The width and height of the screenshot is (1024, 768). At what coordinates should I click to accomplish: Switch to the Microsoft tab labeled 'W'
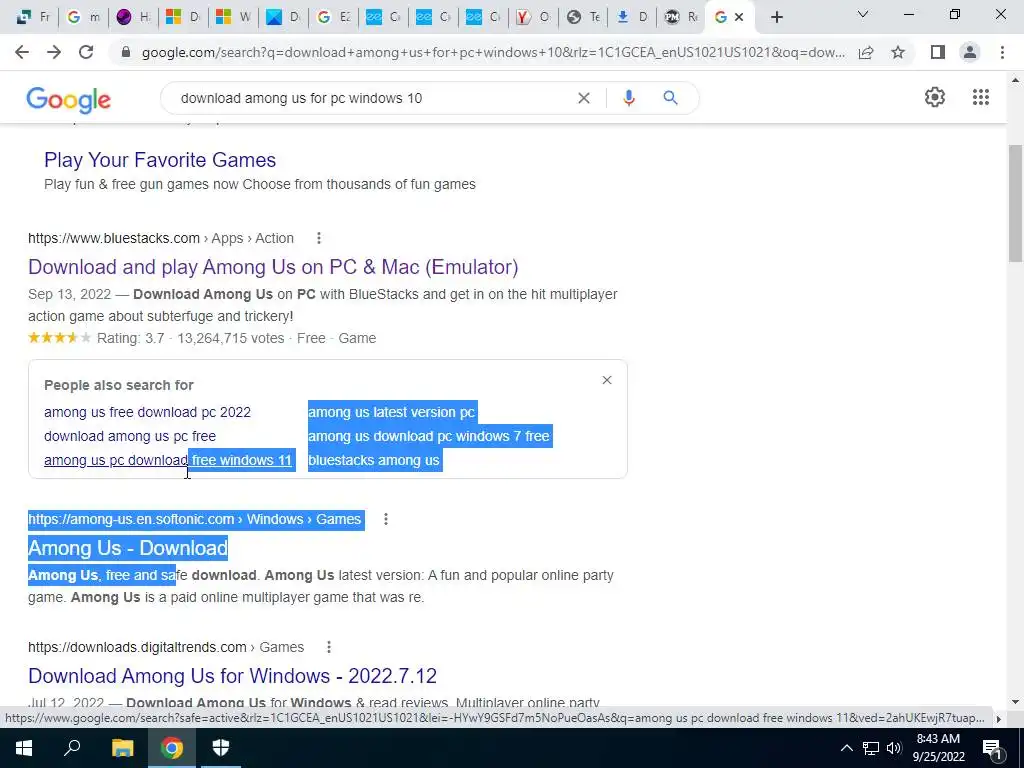pos(234,18)
